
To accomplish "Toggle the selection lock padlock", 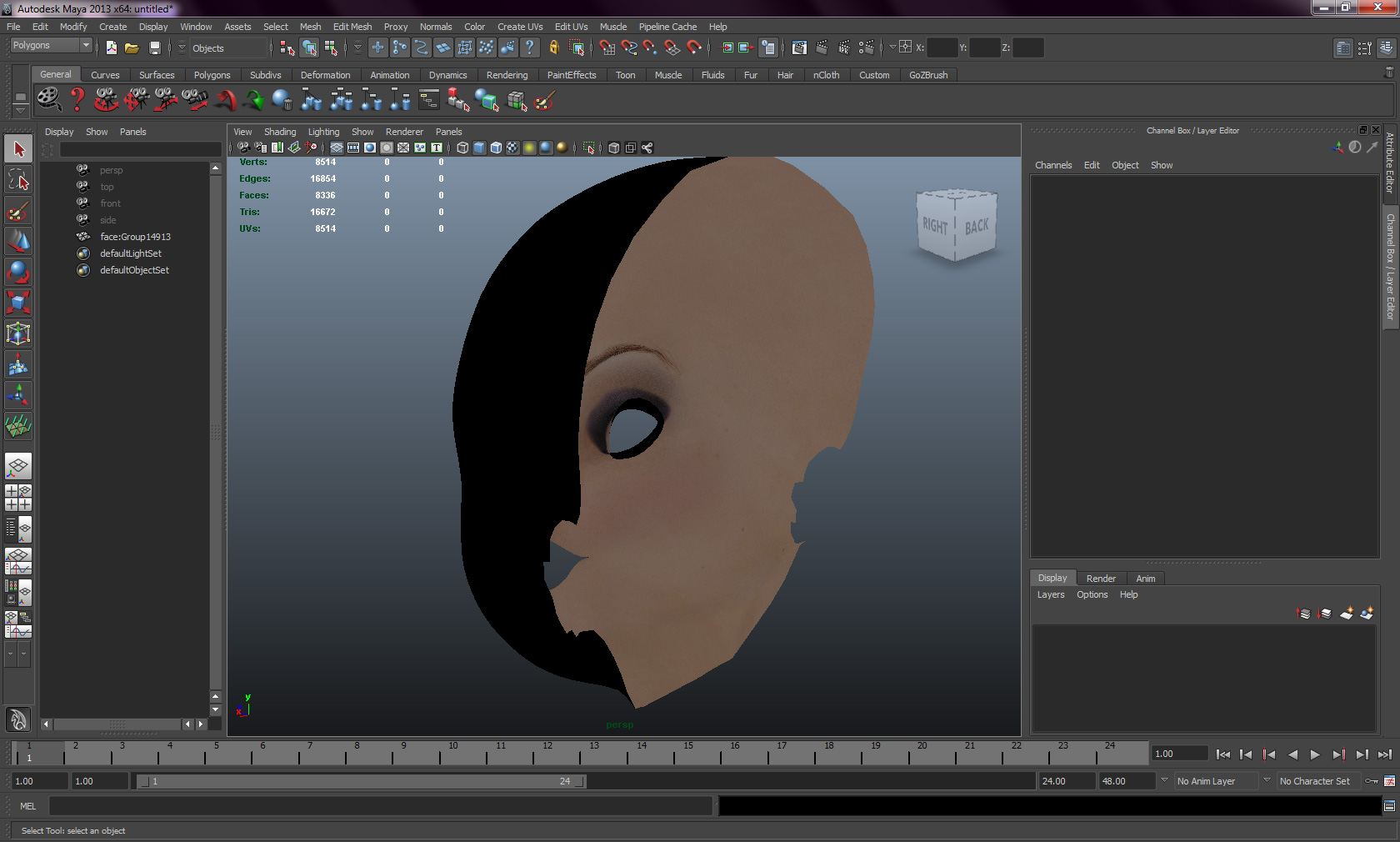I will (x=554, y=48).
